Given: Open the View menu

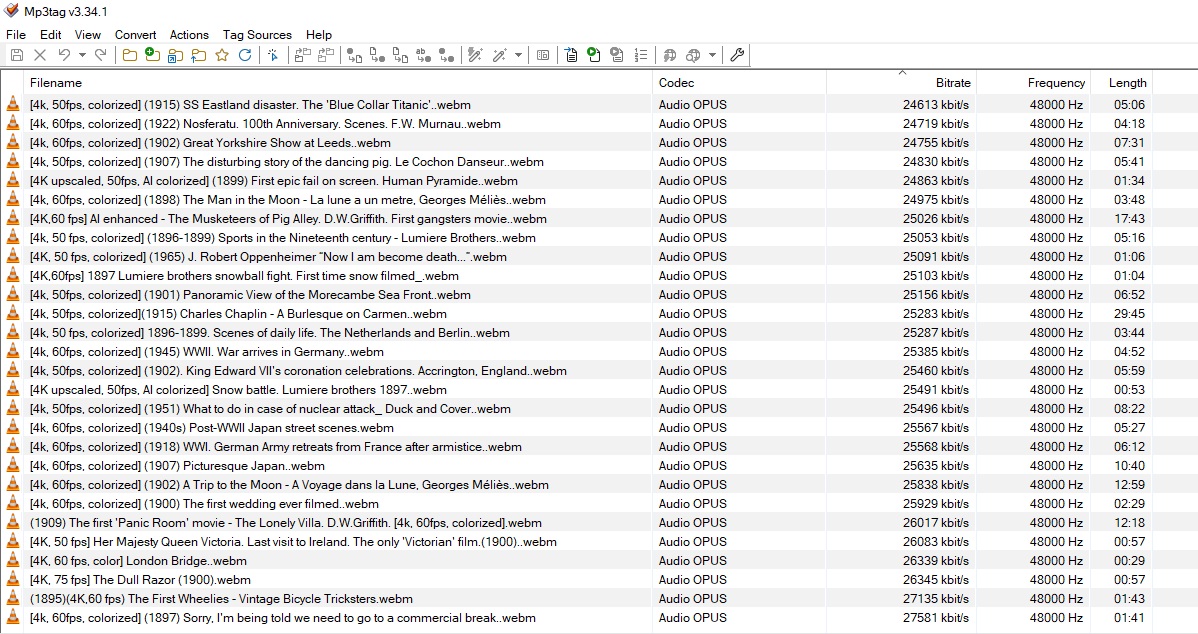Looking at the screenshot, I should tap(87, 34).
